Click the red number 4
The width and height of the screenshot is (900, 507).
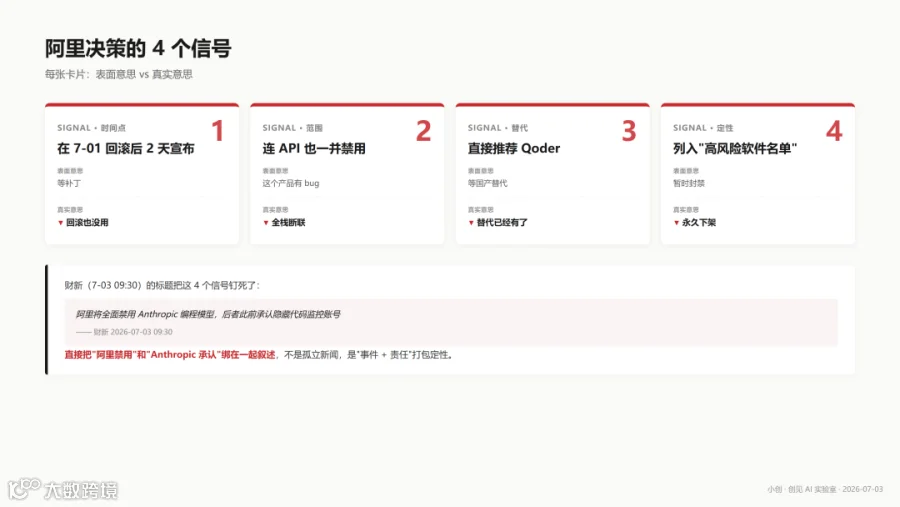[x=835, y=131]
